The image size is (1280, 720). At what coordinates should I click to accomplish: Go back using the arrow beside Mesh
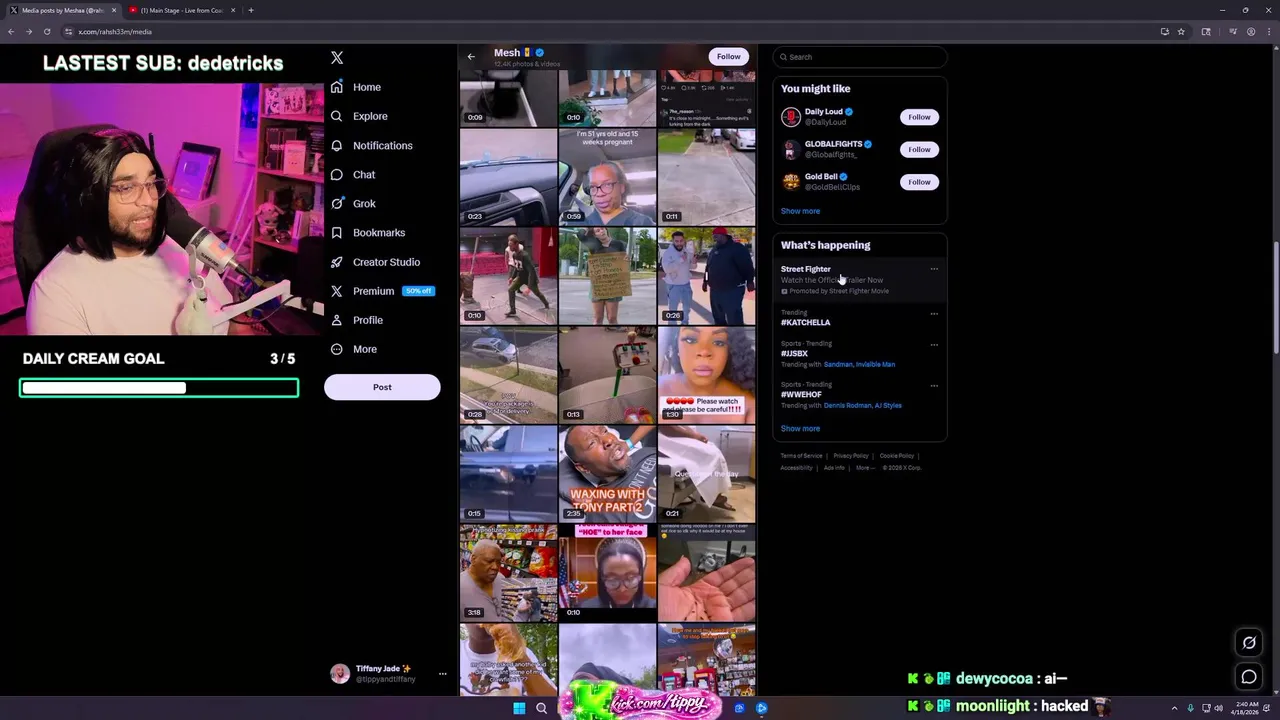471,57
